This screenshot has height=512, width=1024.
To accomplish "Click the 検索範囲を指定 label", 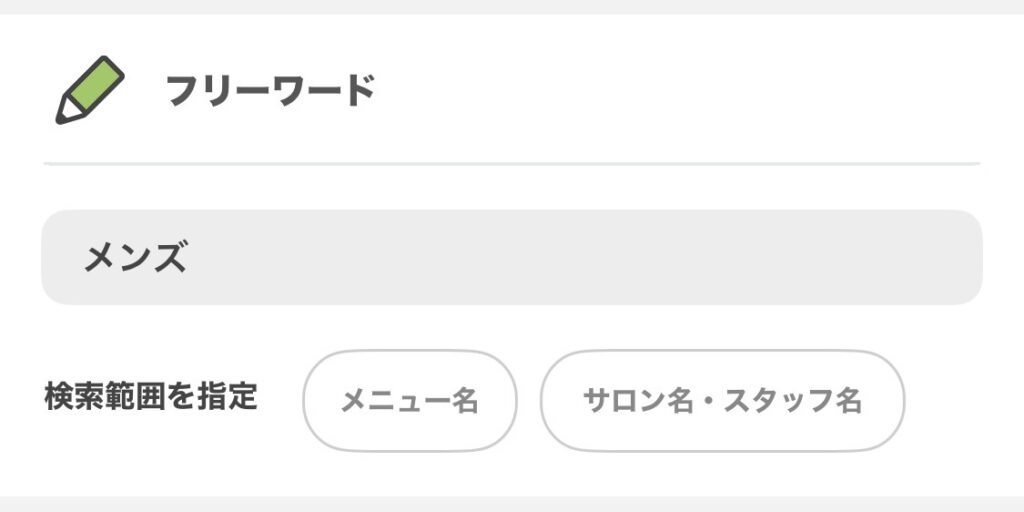I will pos(151,397).
